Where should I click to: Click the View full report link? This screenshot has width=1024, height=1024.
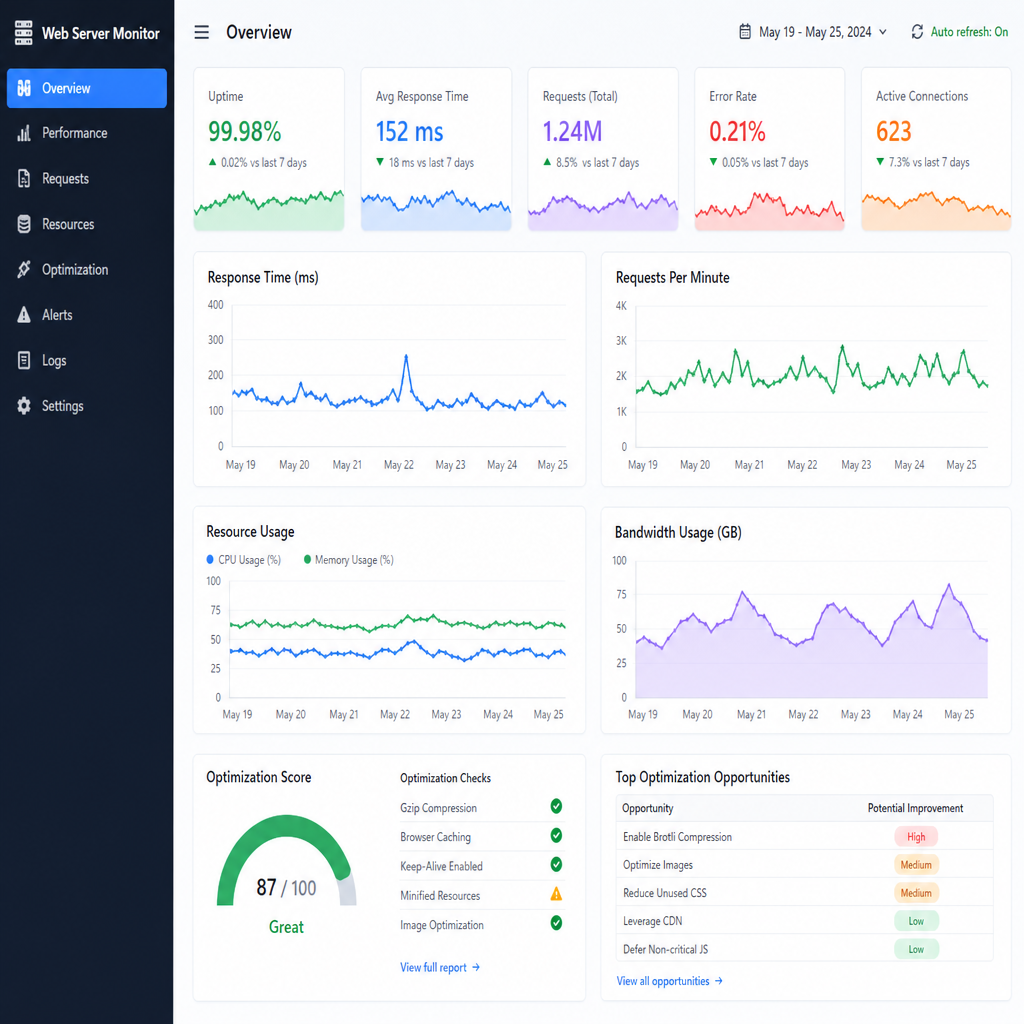(x=440, y=967)
